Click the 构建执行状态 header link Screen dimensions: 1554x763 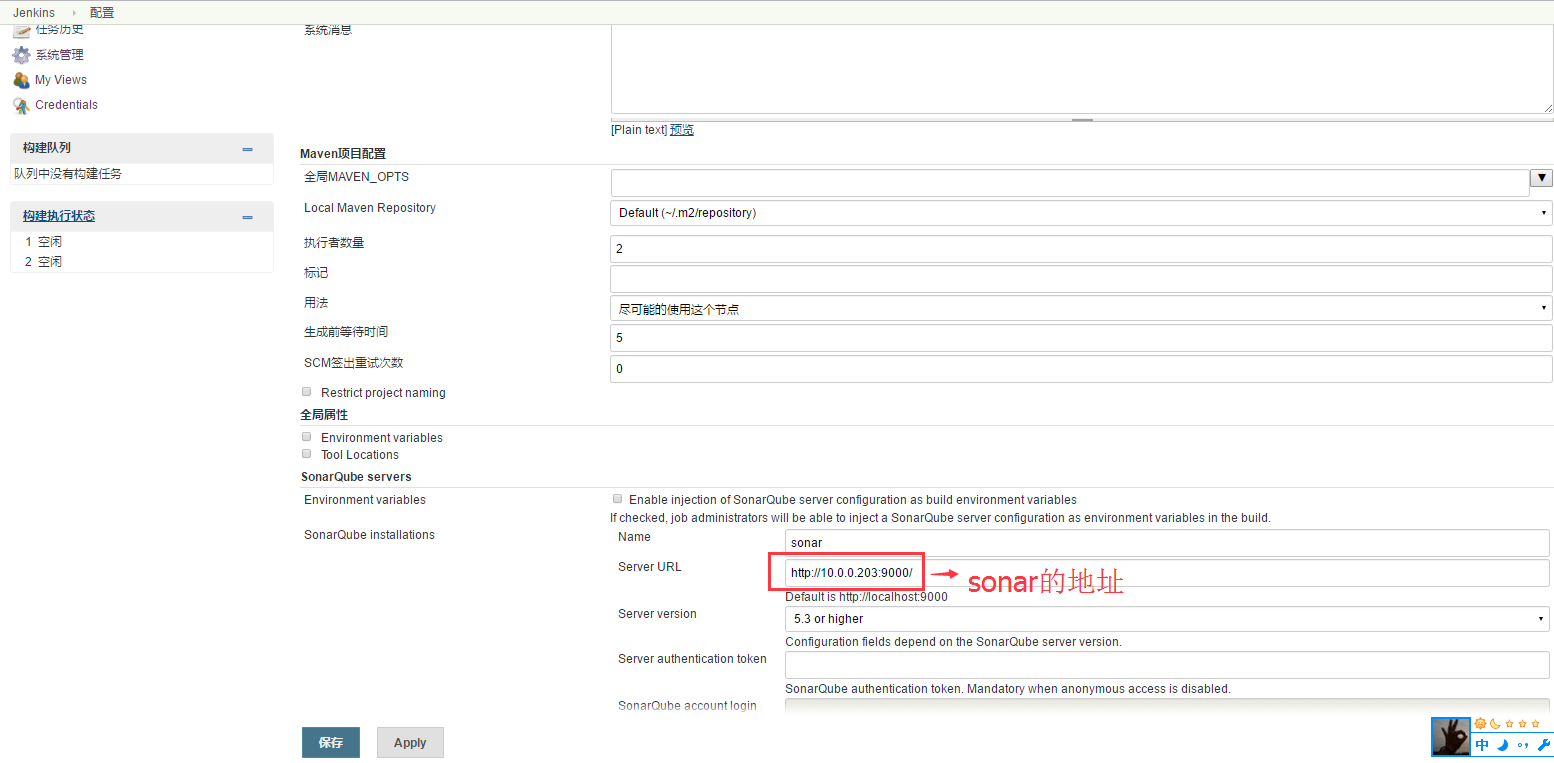coord(59,216)
